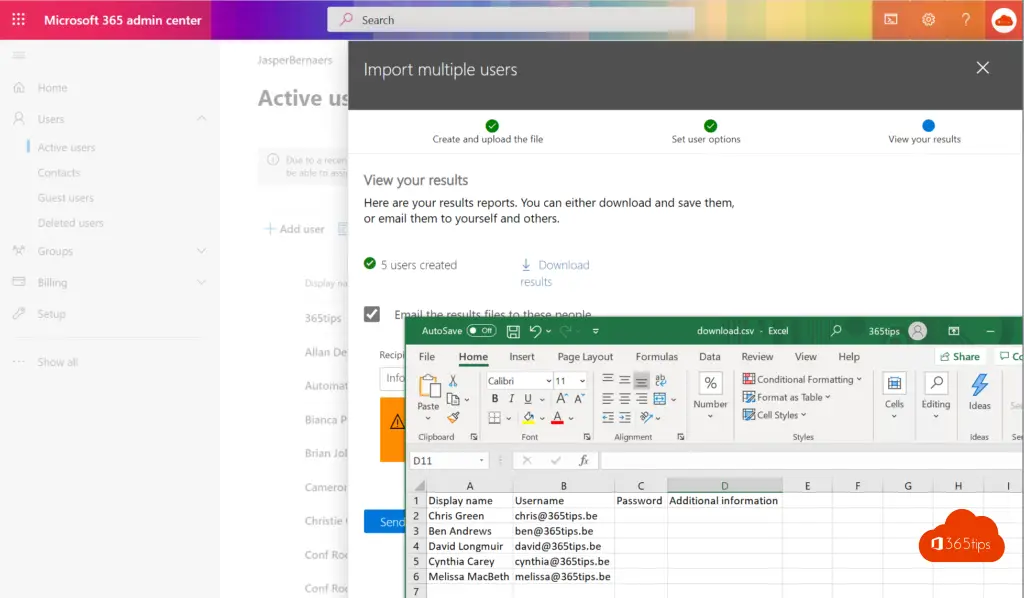1024x598 pixels.
Task: Collapse the Users section chevron
Action: click(x=201, y=118)
